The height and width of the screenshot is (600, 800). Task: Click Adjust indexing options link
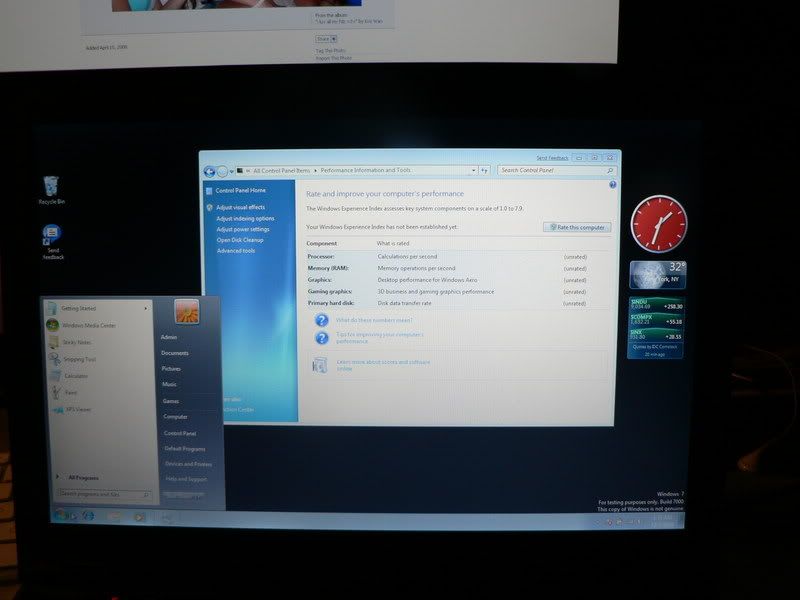click(245, 218)
